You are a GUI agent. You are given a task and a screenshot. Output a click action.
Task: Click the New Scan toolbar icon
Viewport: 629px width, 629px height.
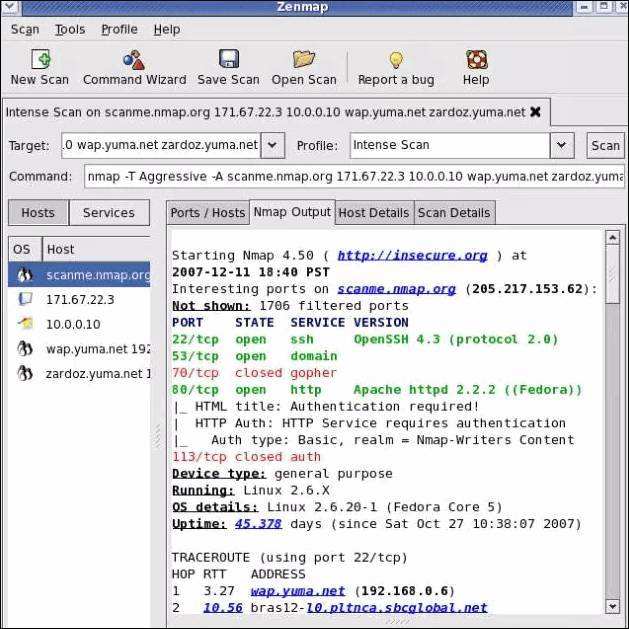click(x=41, y=59)
